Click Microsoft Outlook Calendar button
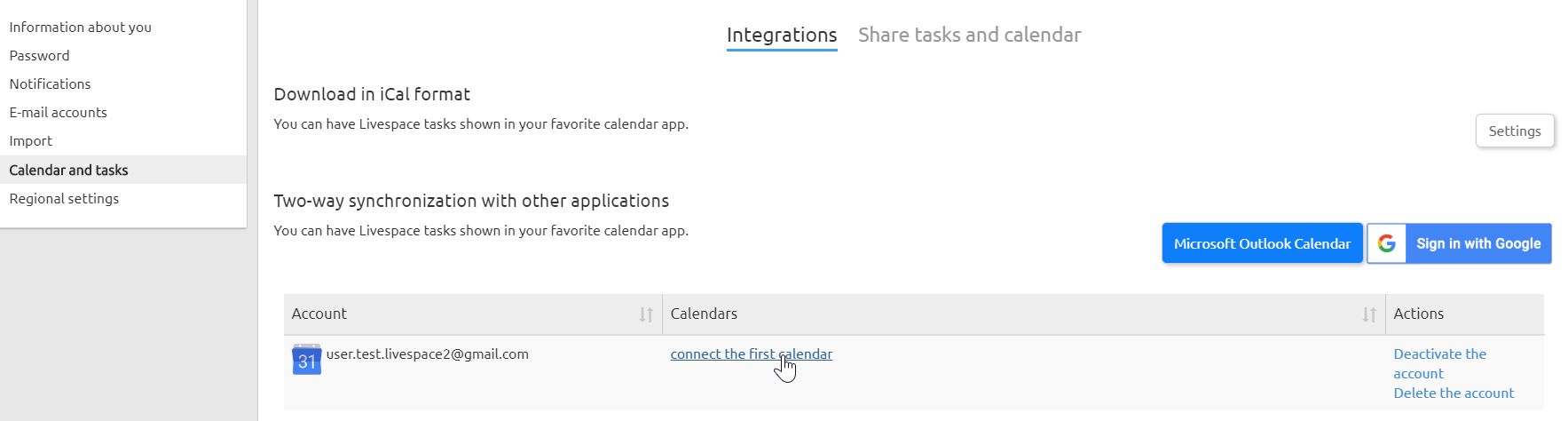The image size is (1568, 421). tap(1262, 243)
